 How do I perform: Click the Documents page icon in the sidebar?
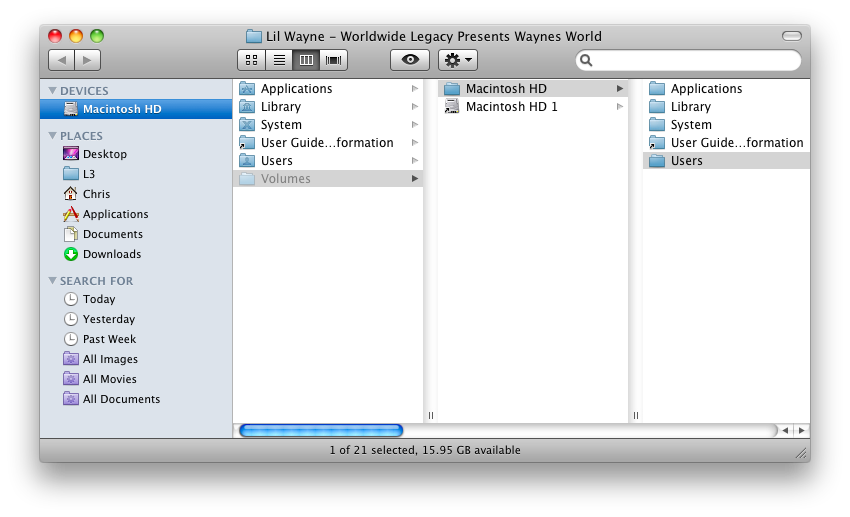coord(70,234)
